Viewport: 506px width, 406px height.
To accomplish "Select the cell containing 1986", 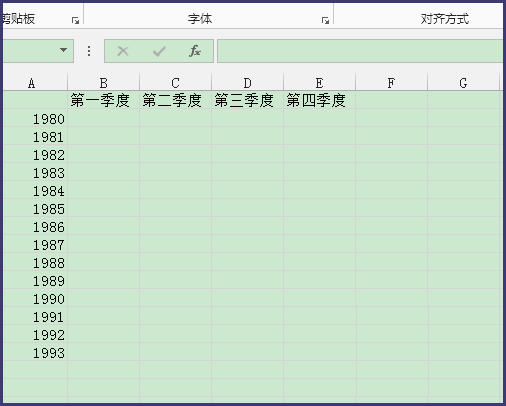I will click(35, 226).
